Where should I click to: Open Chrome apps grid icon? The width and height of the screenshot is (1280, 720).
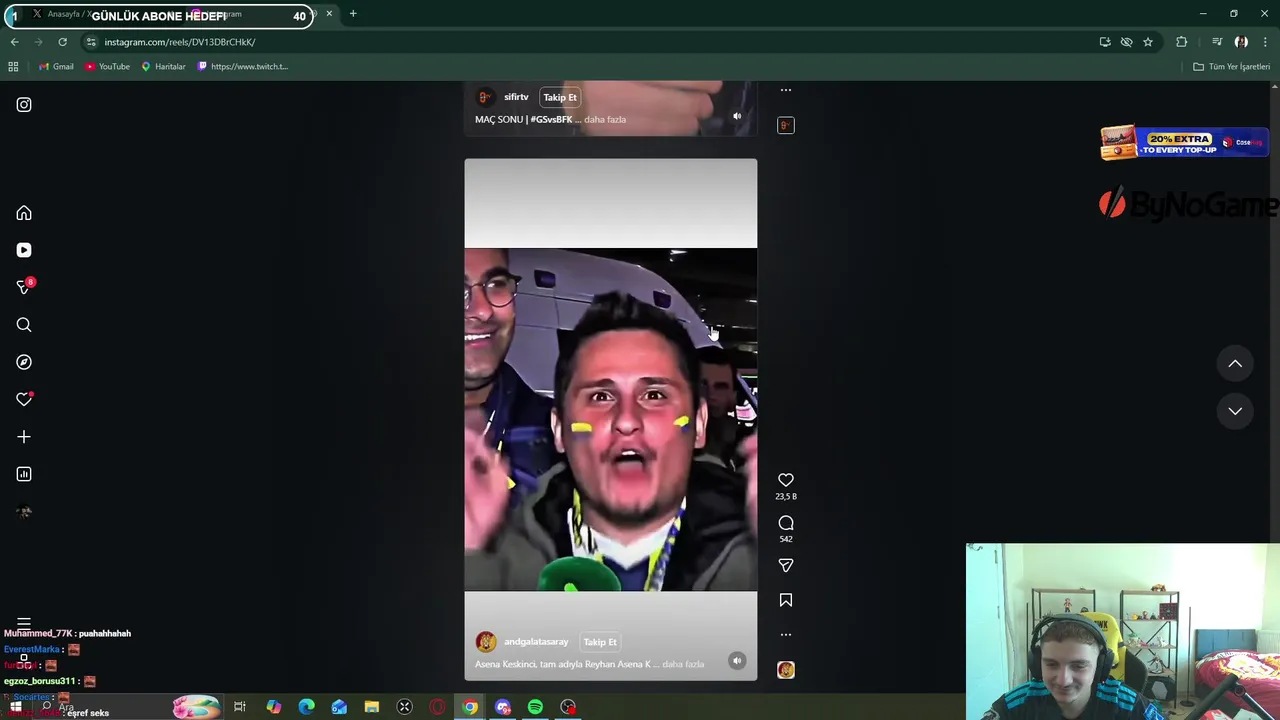[x=13, y=66]
